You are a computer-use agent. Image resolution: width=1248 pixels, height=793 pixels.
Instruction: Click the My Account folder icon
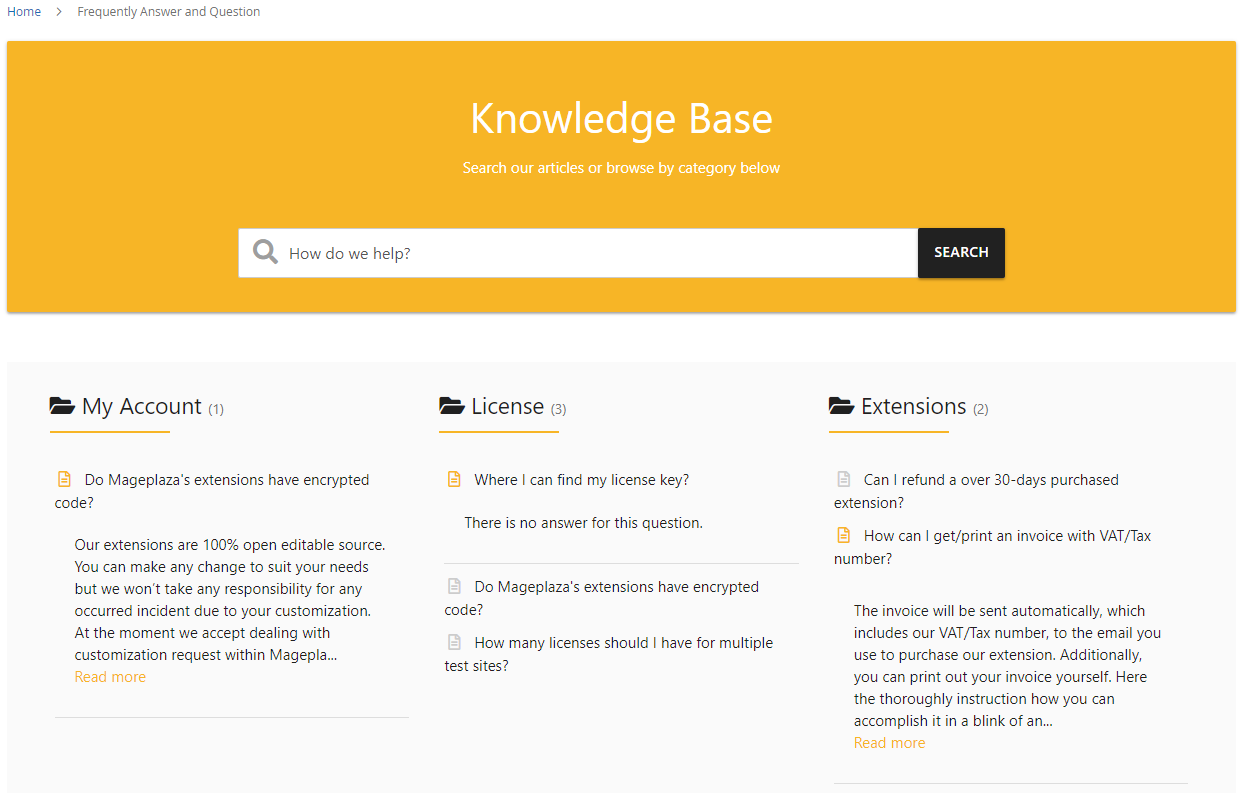pyautogui.click(x=62, y=406)
